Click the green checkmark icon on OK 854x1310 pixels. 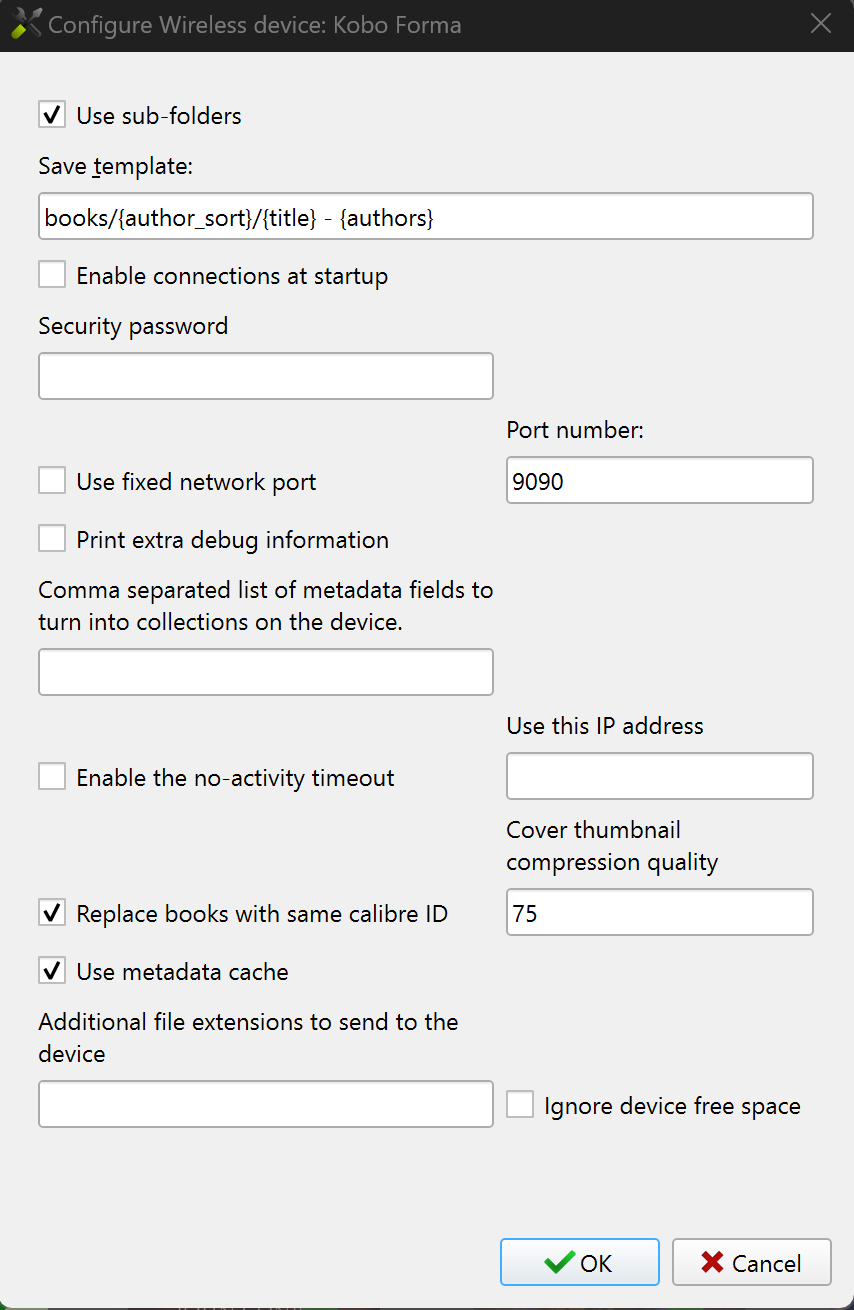point(559,1262)
